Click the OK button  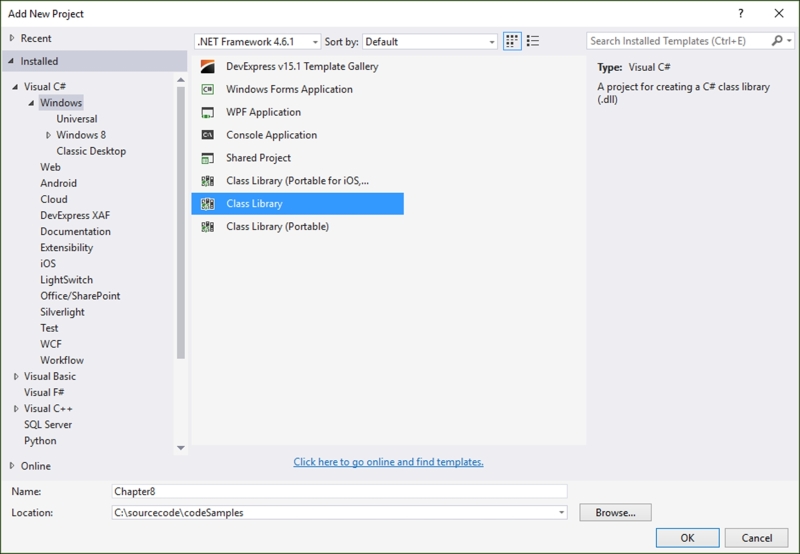(x=687, y=538)
